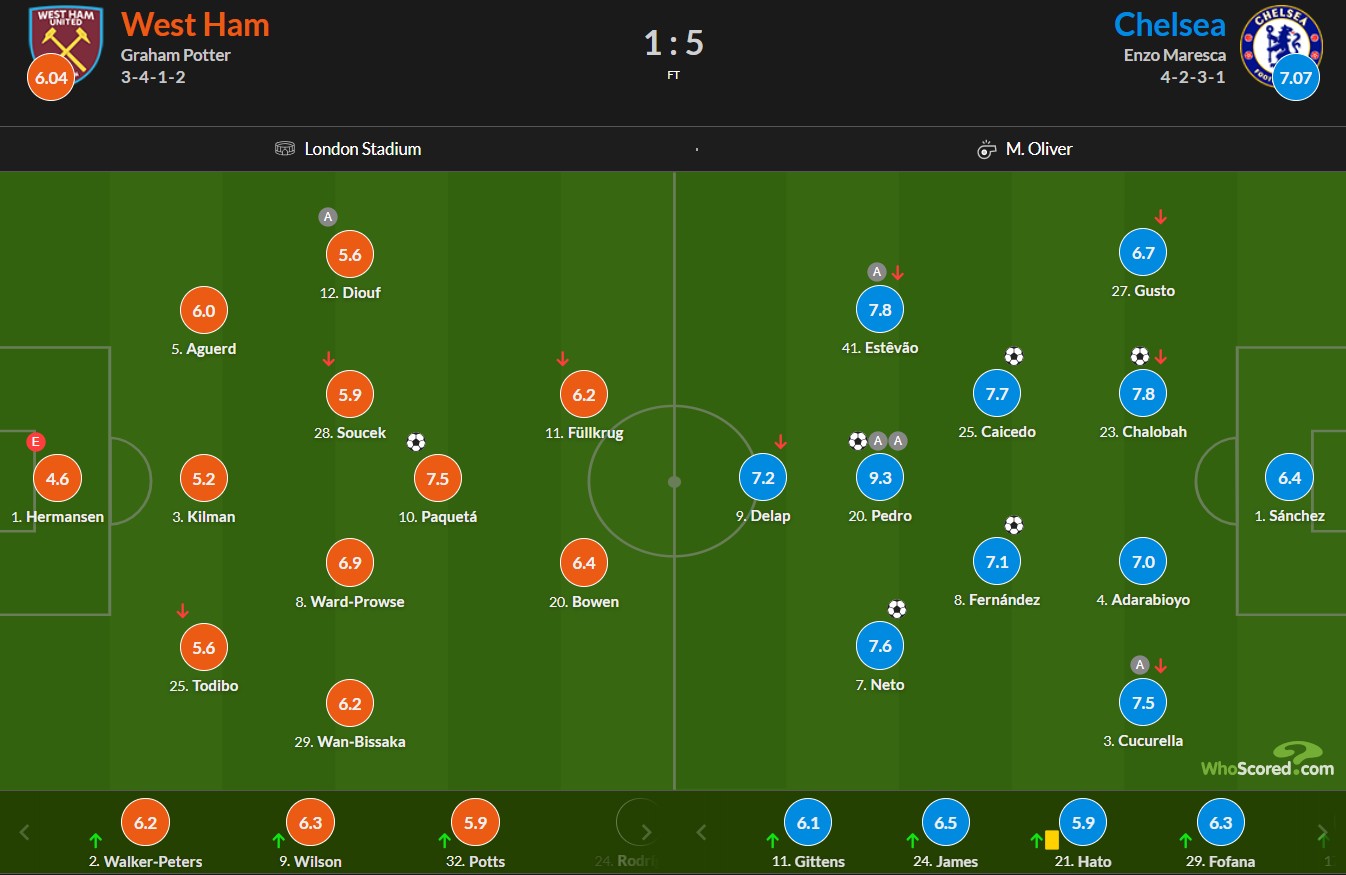
Task: Show next West Ham bench players
Action: 646,832
